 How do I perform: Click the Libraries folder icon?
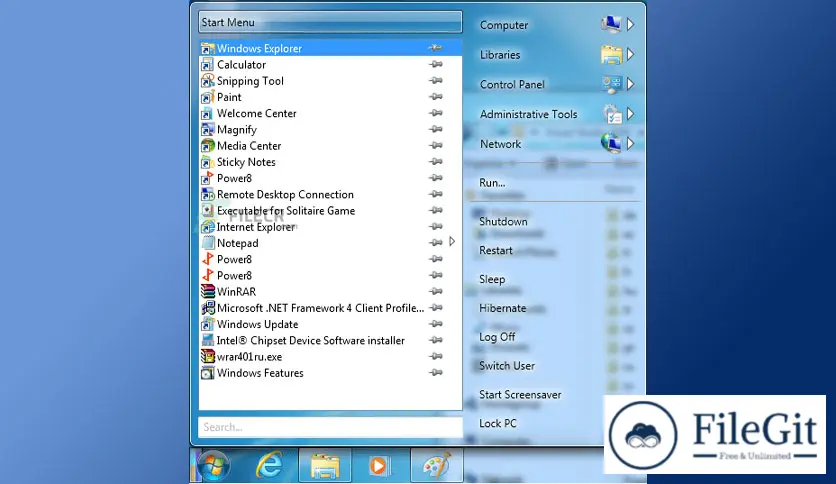point(611,54)
